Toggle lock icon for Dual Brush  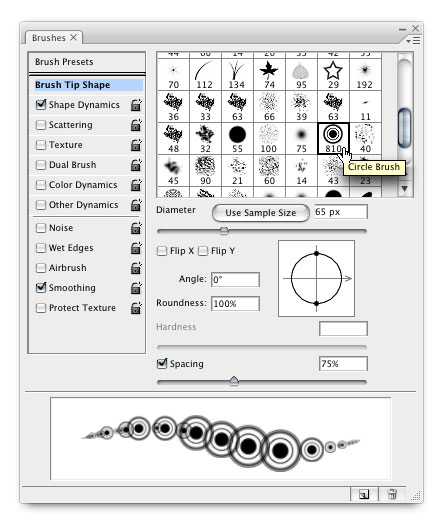coord(136,165)
